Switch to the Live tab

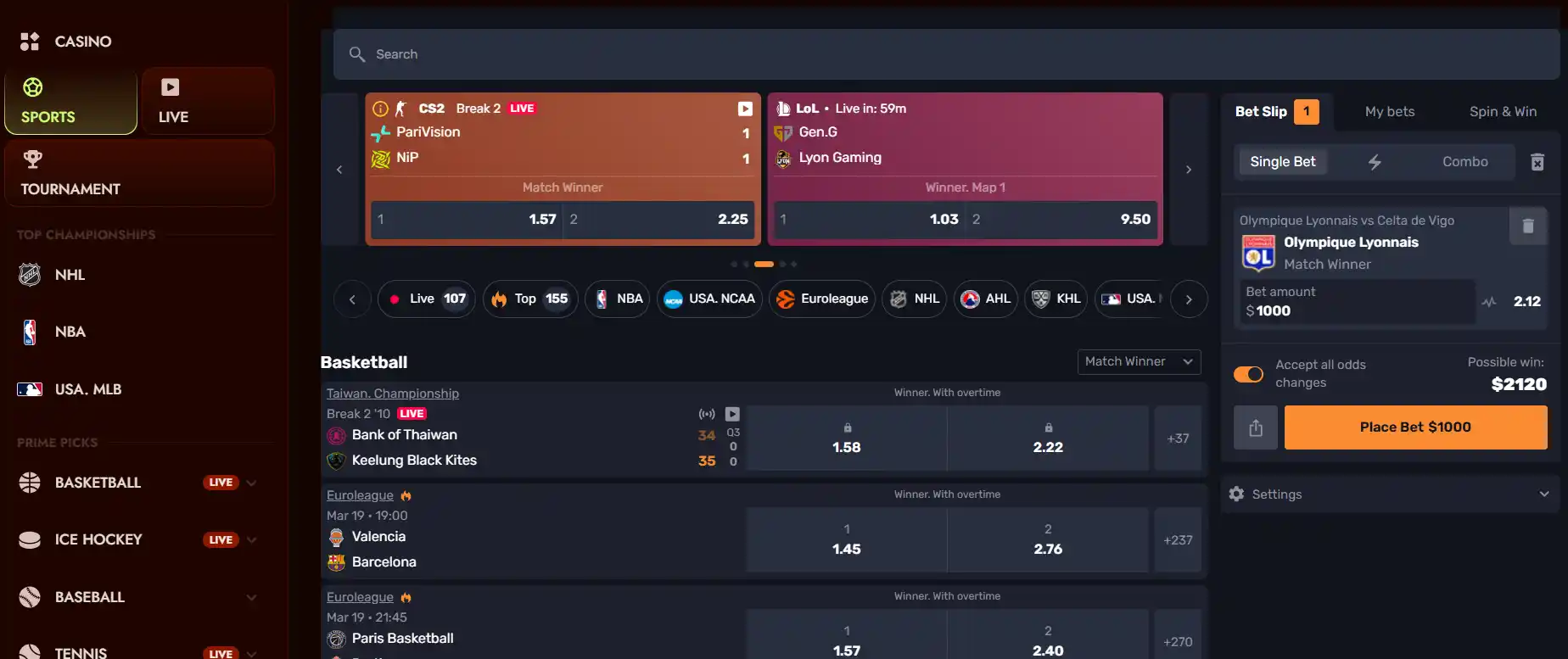click(208, 102)
